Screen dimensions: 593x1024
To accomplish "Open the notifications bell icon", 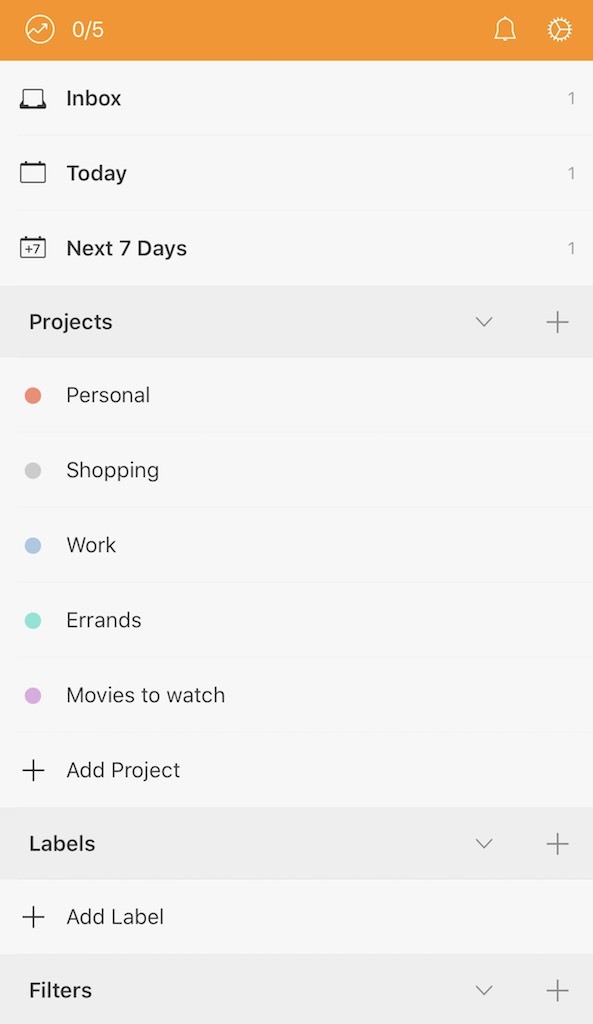I will pyautogui.click(x=505, y=29).
